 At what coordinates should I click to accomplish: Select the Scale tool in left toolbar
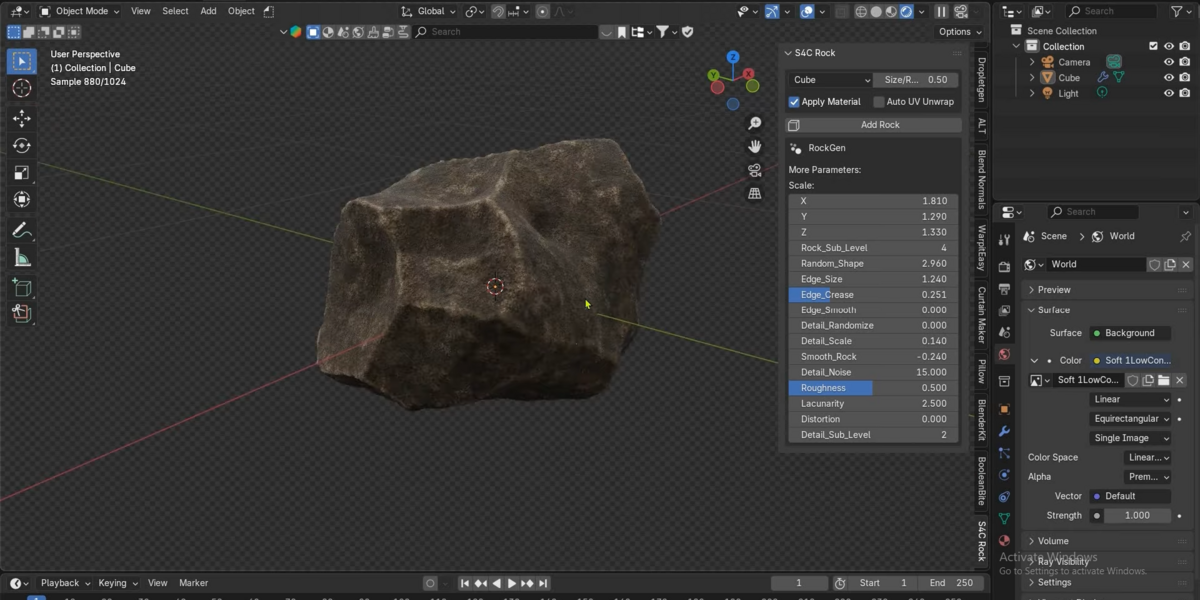click(21, 173)
